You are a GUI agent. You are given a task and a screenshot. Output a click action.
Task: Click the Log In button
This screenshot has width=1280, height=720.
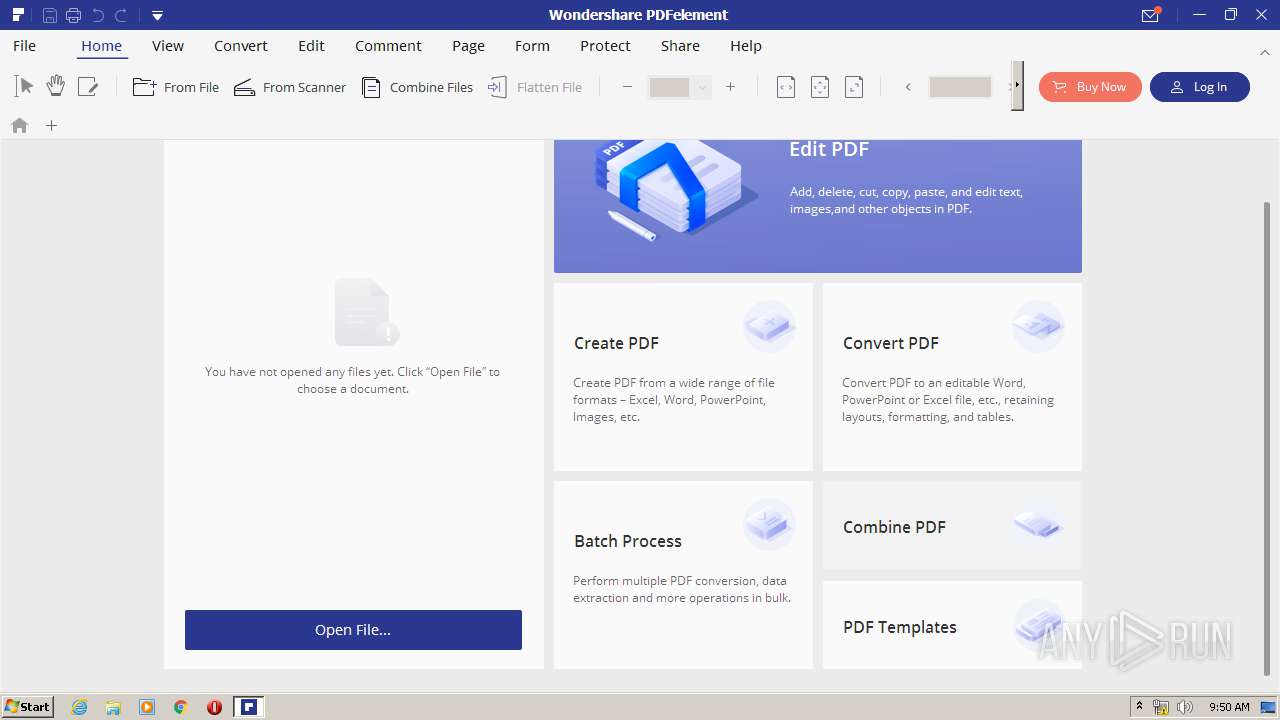[x=1199, y=87]
